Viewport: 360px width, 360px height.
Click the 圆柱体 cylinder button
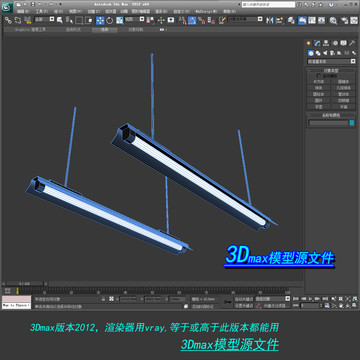click(319, 94)
